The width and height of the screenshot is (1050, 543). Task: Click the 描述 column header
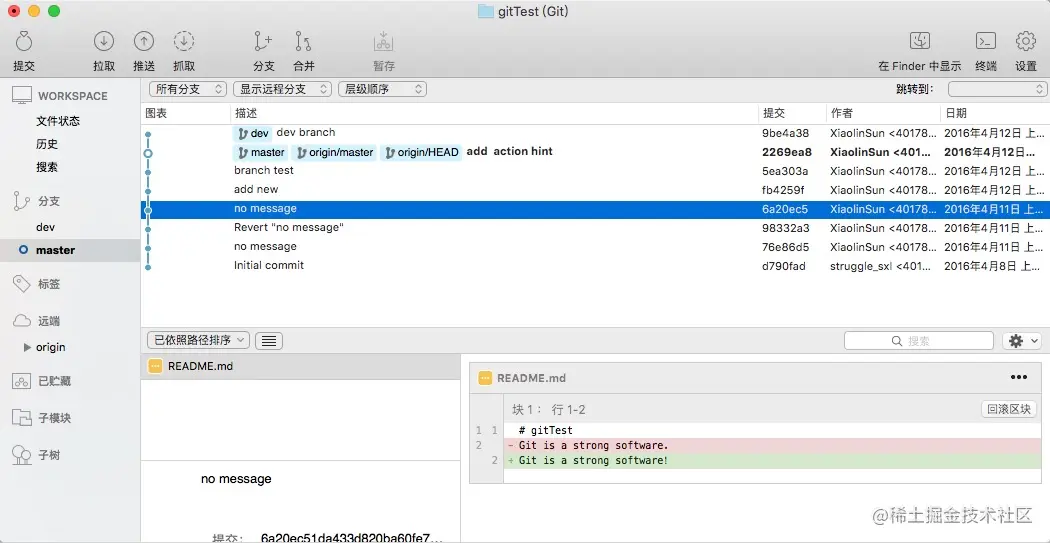[x=494, y=114]
